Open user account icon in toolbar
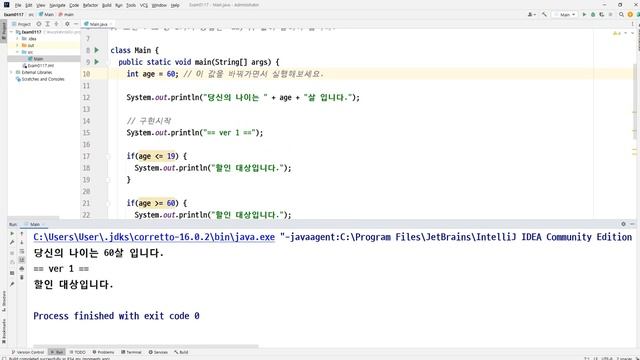Viewport: 640px width, 360px height. (531, 14)
